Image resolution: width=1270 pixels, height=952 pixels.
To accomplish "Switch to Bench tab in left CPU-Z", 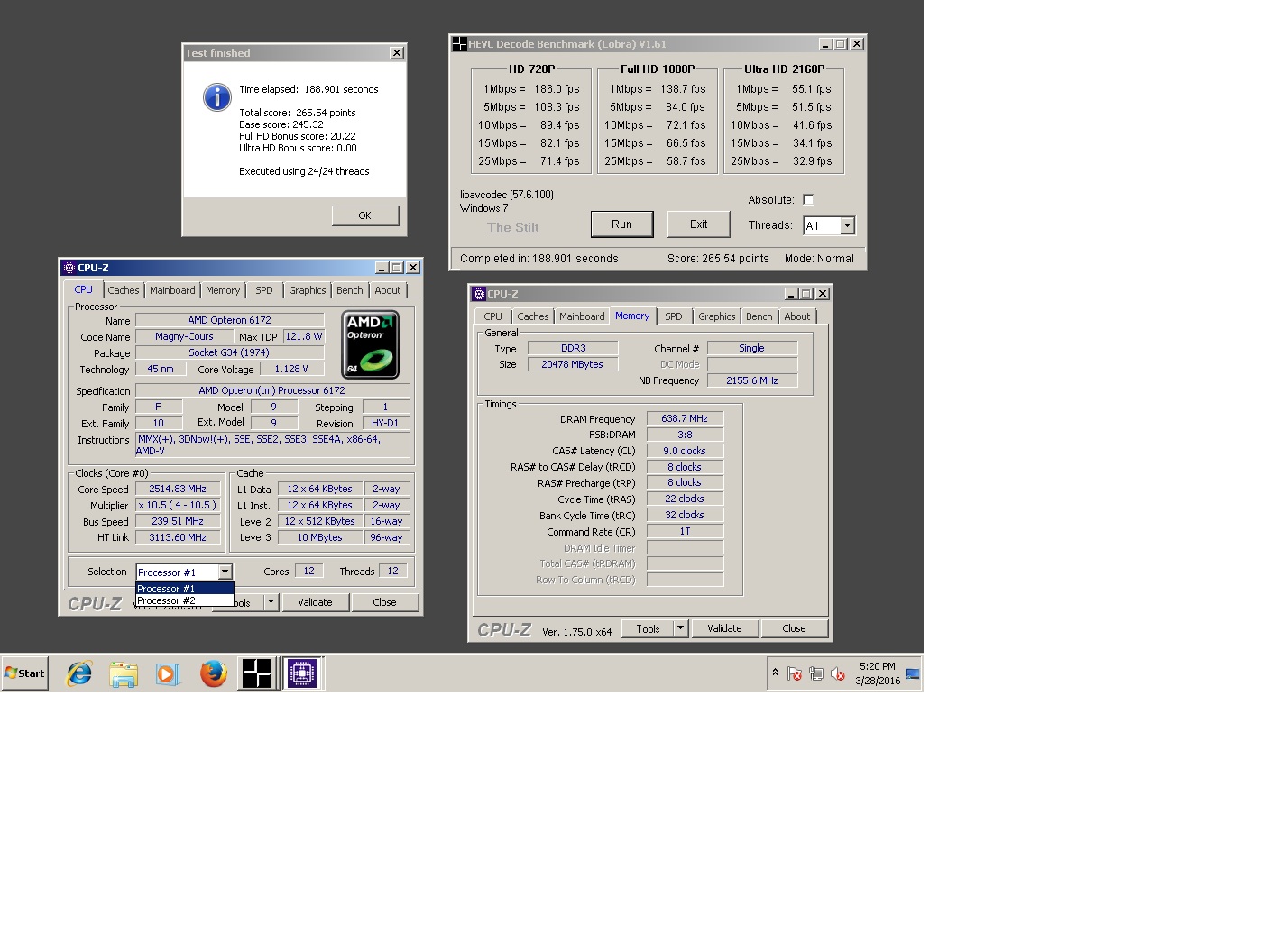I will 350,290.
